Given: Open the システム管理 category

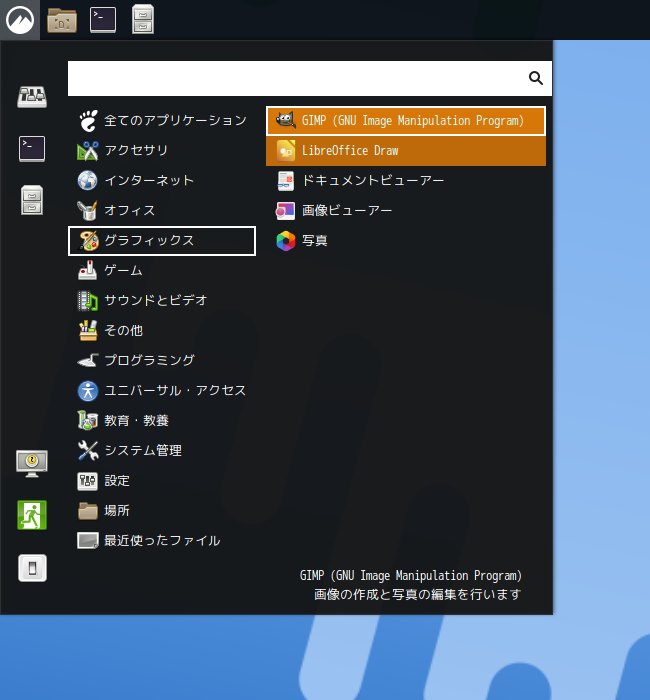Looking at the screenshot, I should coord(162,450).
